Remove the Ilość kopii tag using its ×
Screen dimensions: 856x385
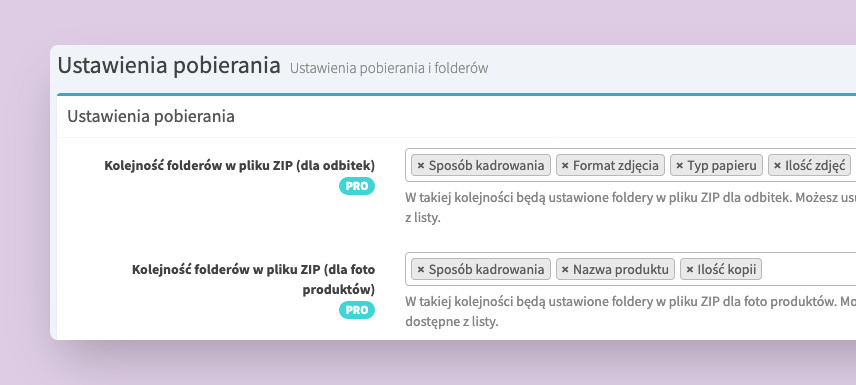tap(689, 269)
